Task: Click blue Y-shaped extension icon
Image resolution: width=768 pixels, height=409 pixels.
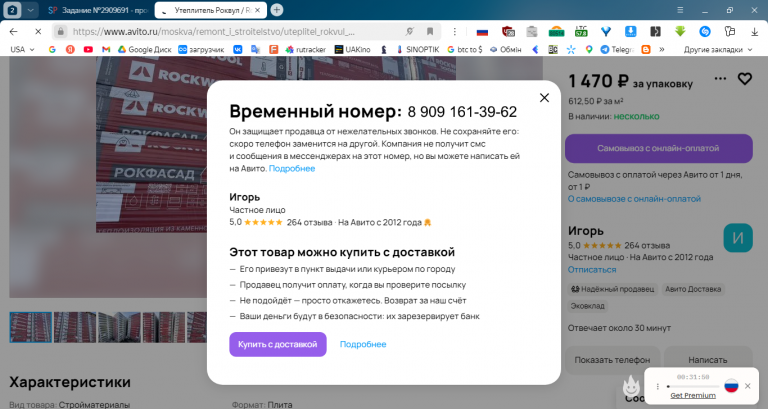Action: (x=606, y=32)
